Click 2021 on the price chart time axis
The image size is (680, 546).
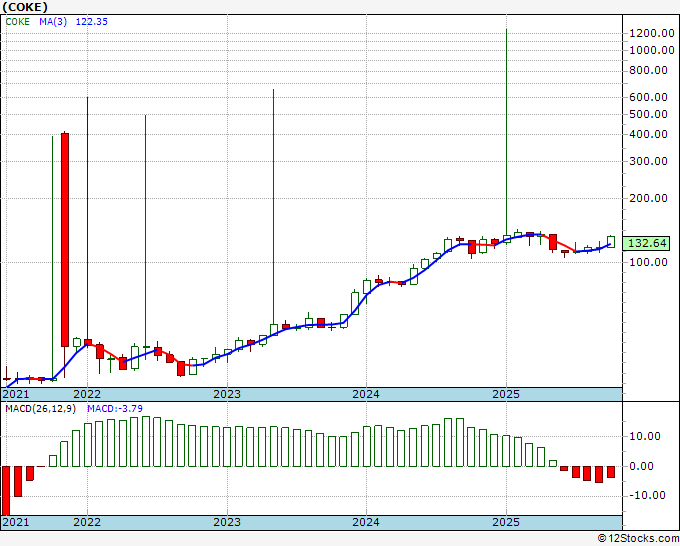pyautogui.click(x=16, y=394)
